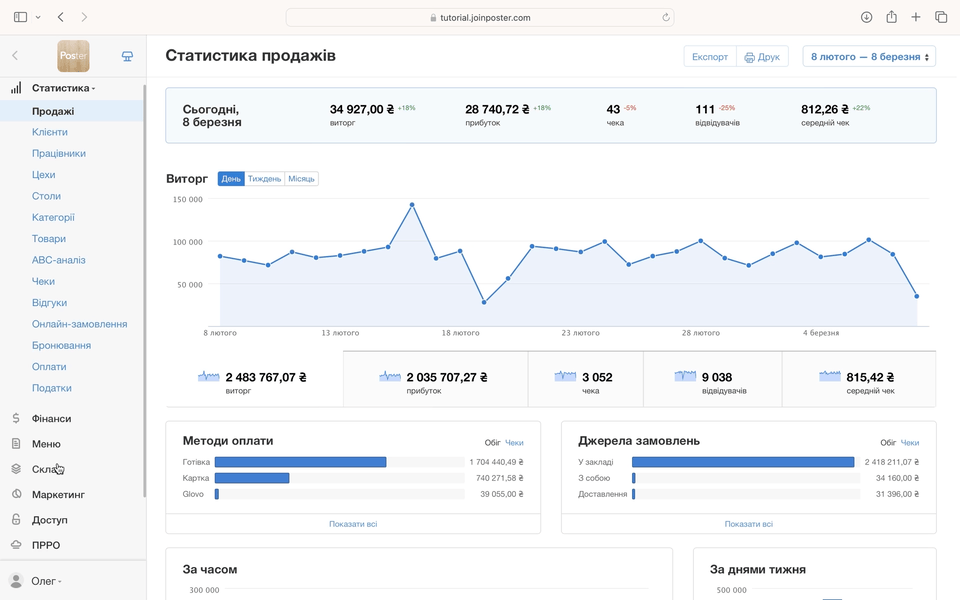This screenshot has width=960, height=600.
Task: Open ABC-аналіз in statistics menu
Action: pos(59,260)
